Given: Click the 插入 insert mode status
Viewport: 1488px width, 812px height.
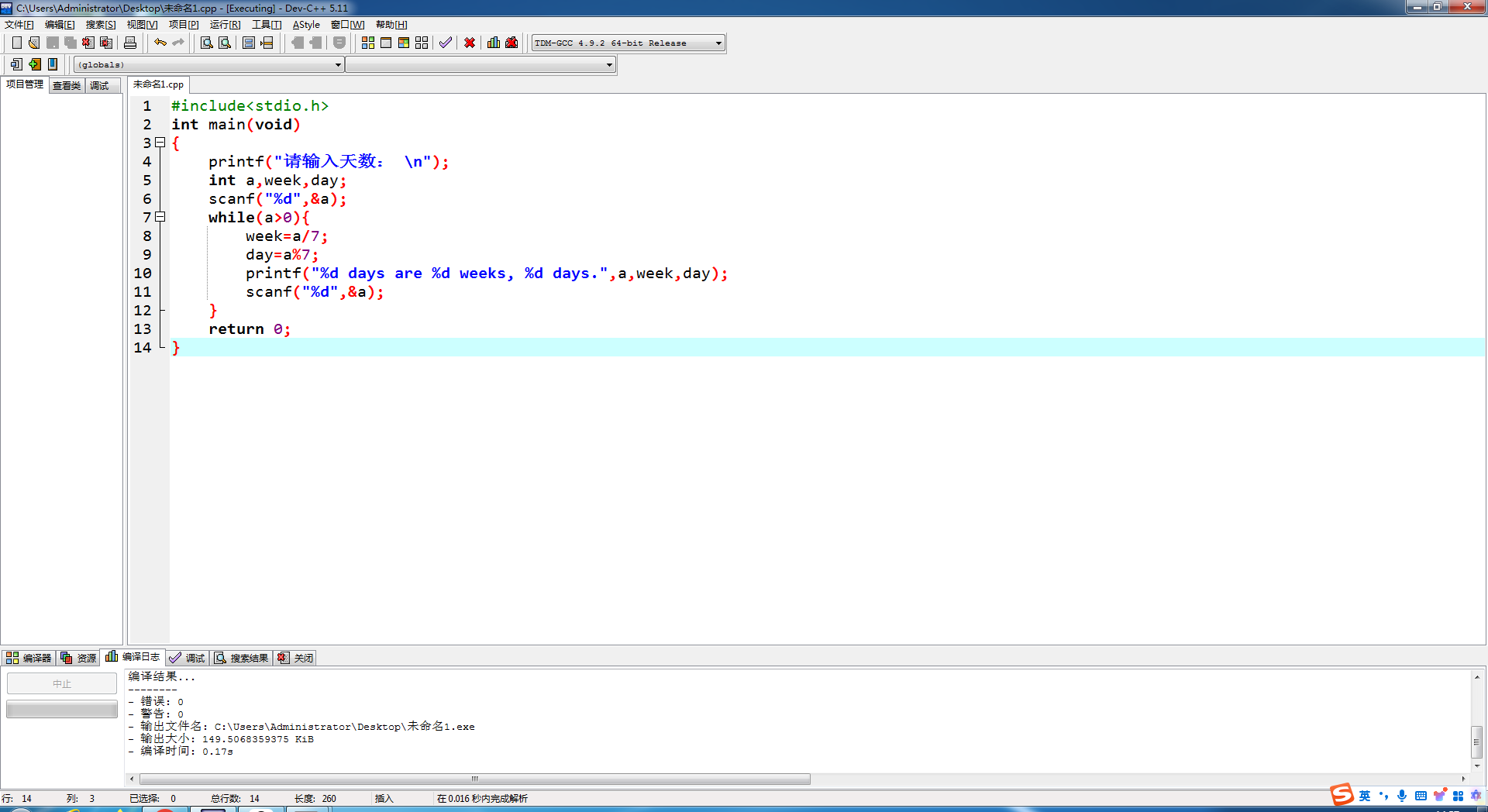Looking at the screenshot, I should coord(384,799).
